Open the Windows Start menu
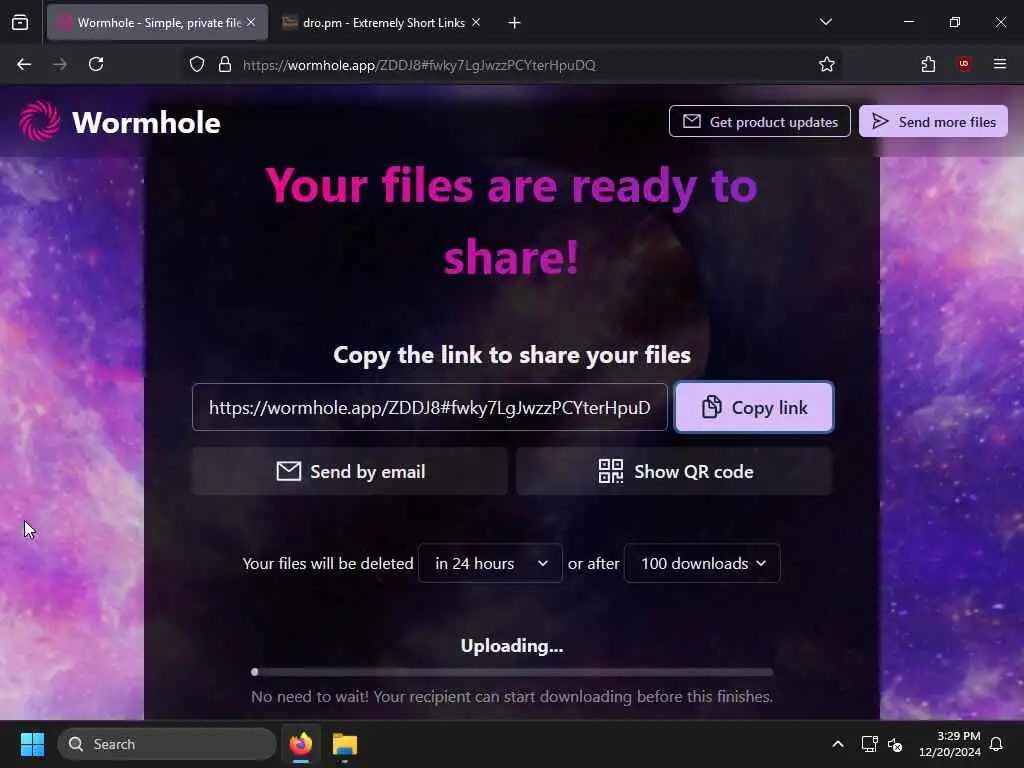Image resolution: width=1024 pixels, height=768 pixels. point(32,744)
